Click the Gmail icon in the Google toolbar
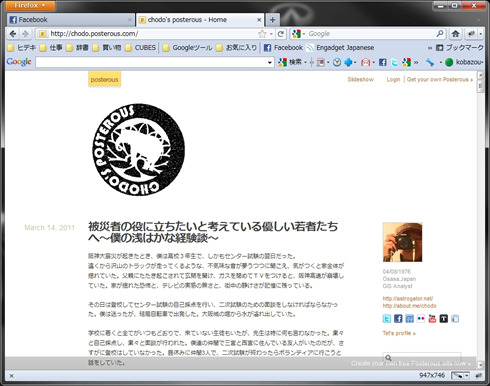490x386 pixels. pos(366,62)
